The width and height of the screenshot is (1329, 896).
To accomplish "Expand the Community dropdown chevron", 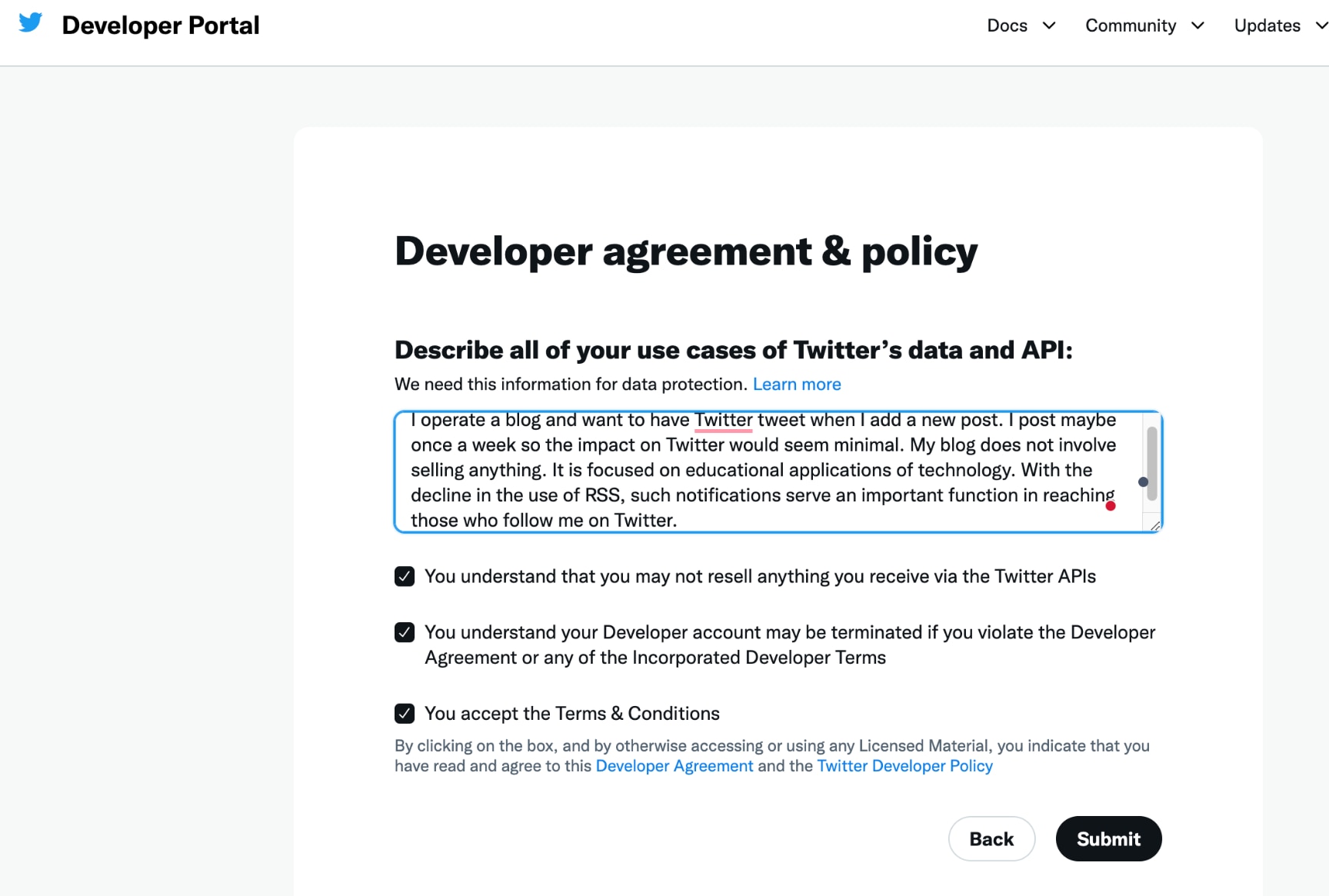I will 1197,25.
